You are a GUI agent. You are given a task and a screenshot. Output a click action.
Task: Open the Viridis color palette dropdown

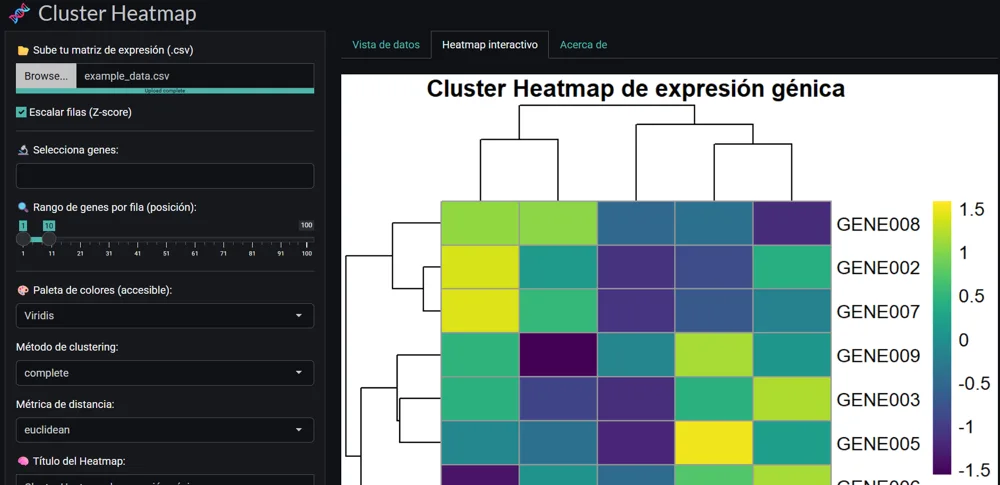(165, 315)
